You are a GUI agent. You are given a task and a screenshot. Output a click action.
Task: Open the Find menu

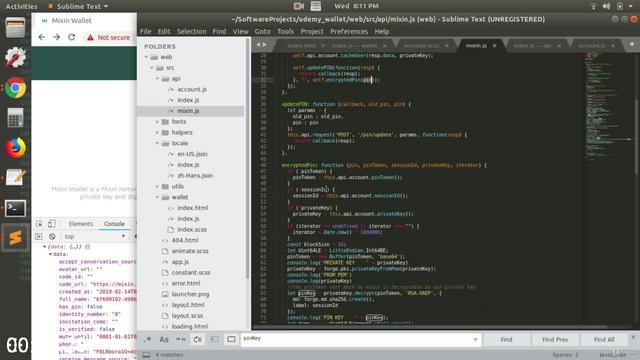tap(219, 31)
